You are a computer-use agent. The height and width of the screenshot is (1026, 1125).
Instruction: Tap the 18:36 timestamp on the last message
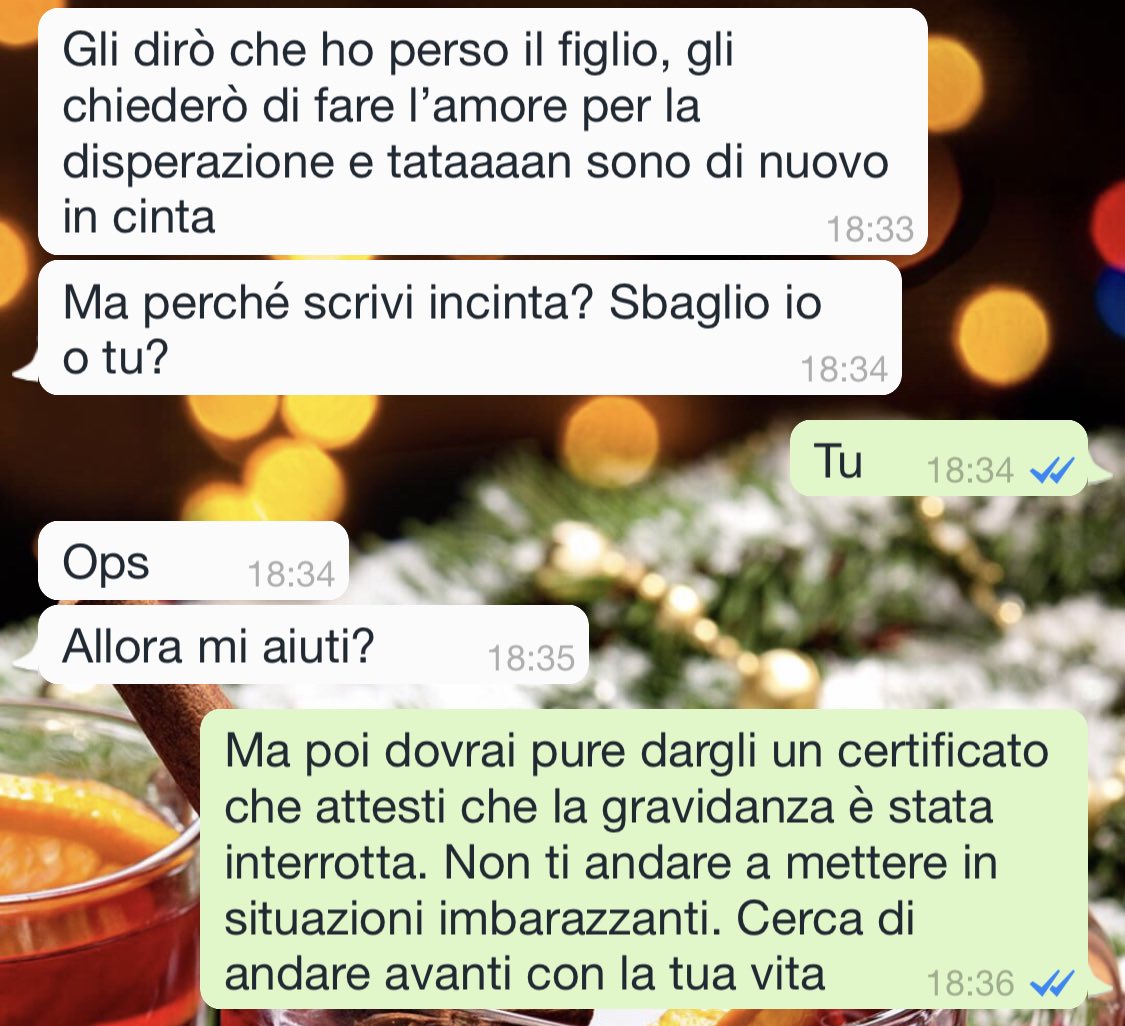click(970, 983)
